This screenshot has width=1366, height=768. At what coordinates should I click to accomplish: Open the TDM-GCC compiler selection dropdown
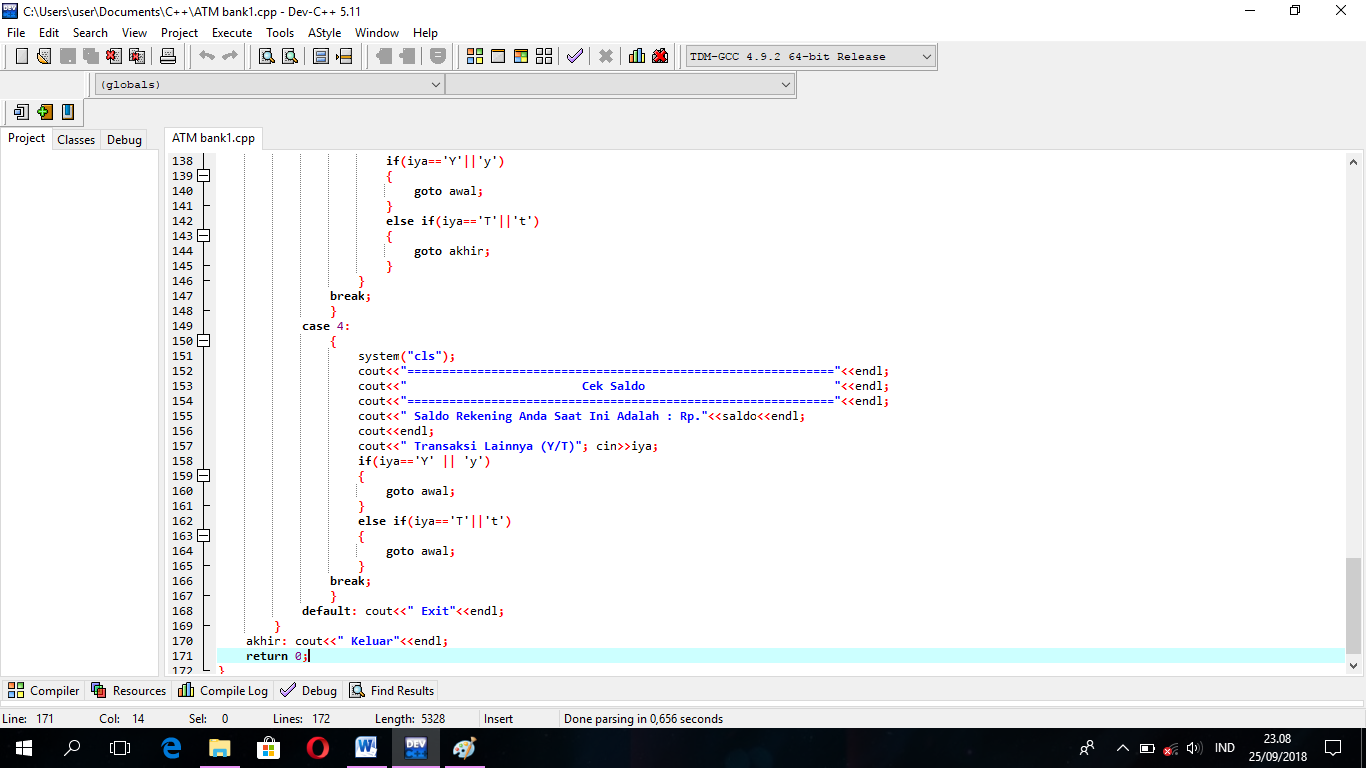(925, 56)
